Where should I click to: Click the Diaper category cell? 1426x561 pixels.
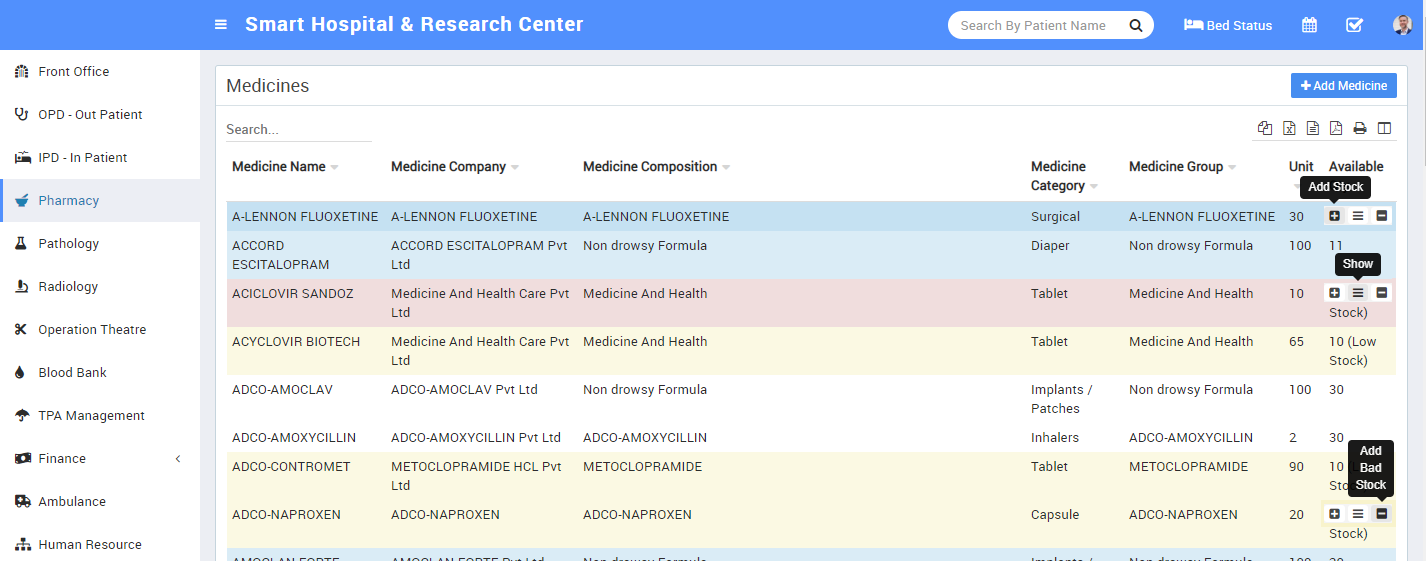(x=1050, y=246)
